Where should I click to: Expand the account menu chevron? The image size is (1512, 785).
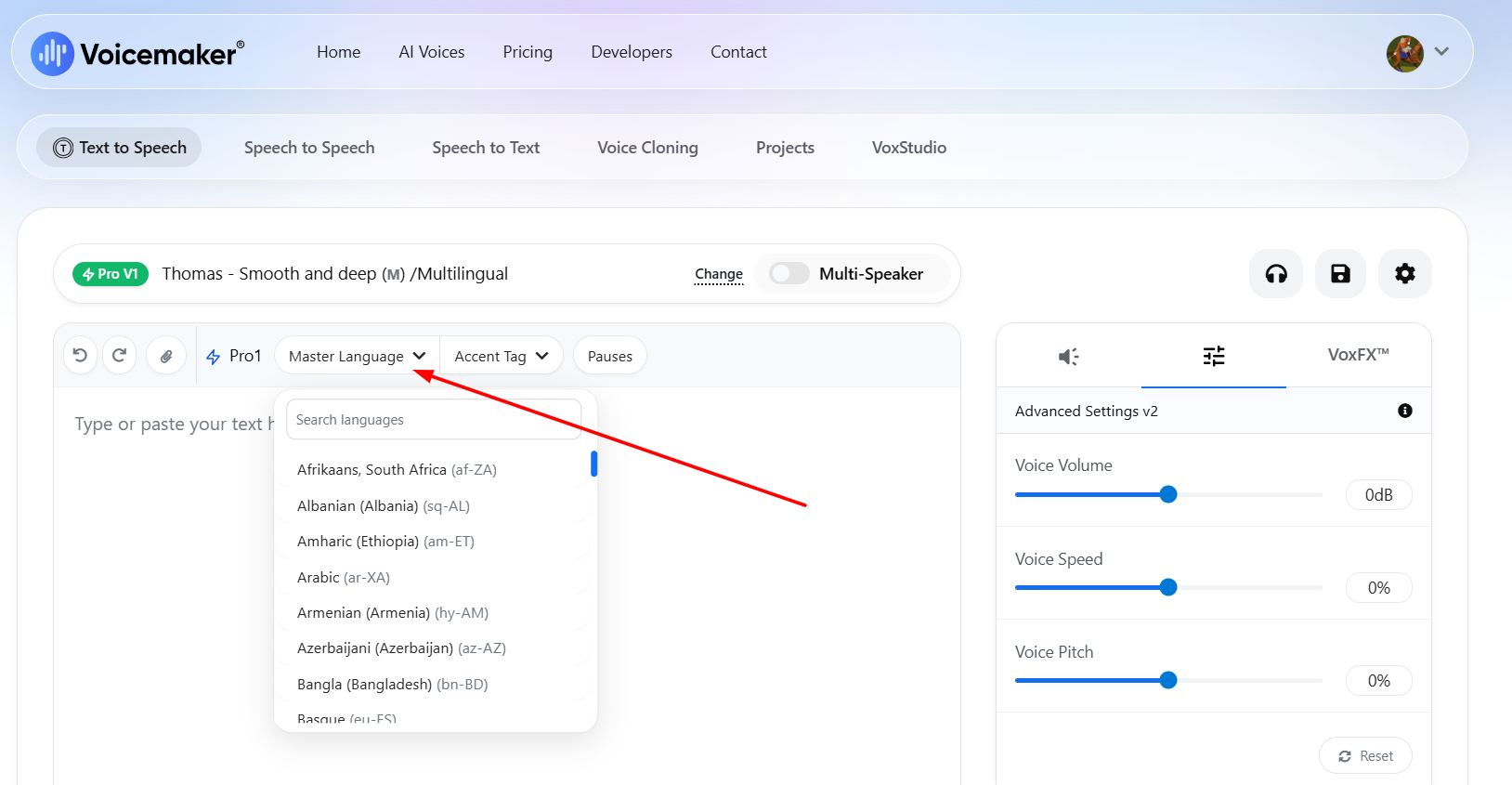1441,52
